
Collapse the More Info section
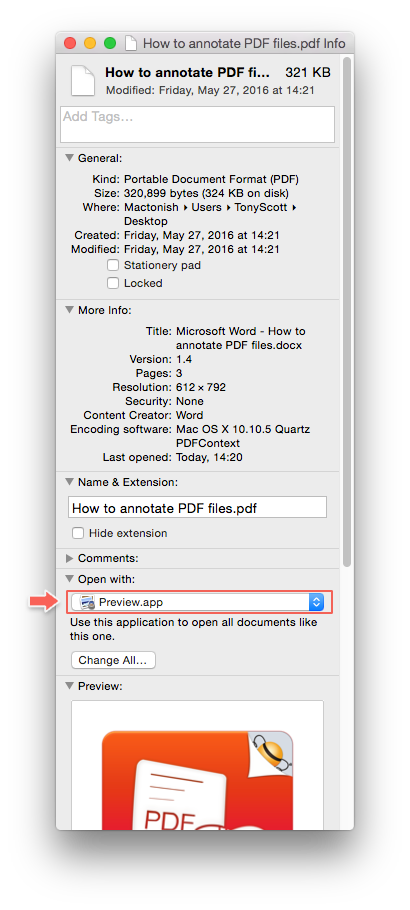70,310
